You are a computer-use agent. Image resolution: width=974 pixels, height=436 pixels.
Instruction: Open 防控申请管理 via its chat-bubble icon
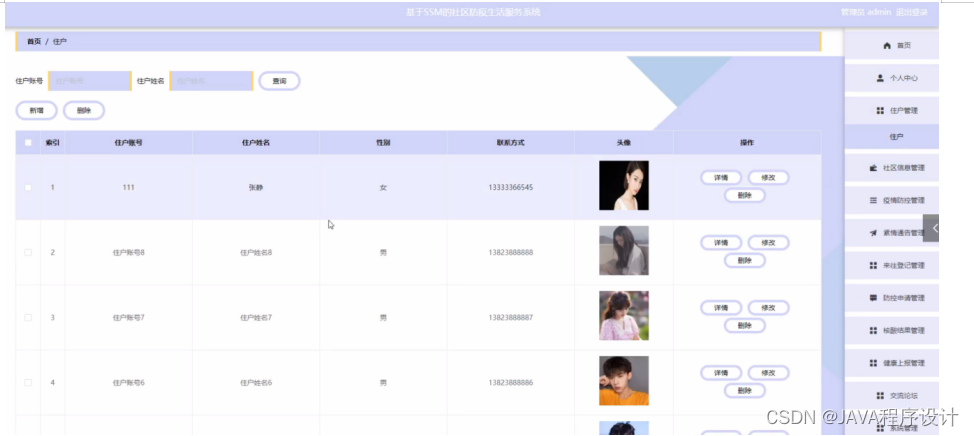pos(873,297)
